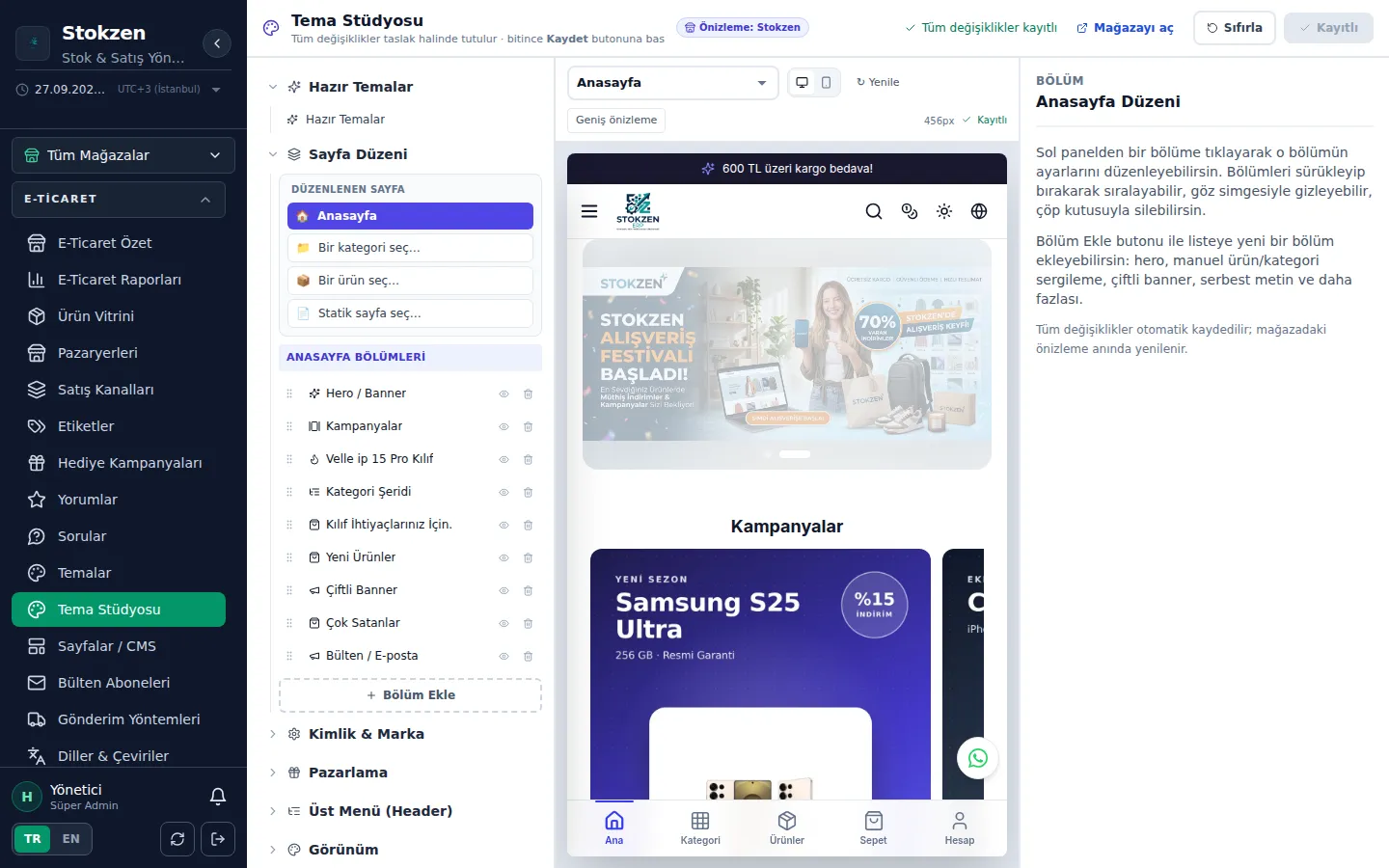
Task: Open hamburger menu in store preview
Action: (x=589, y=211)
